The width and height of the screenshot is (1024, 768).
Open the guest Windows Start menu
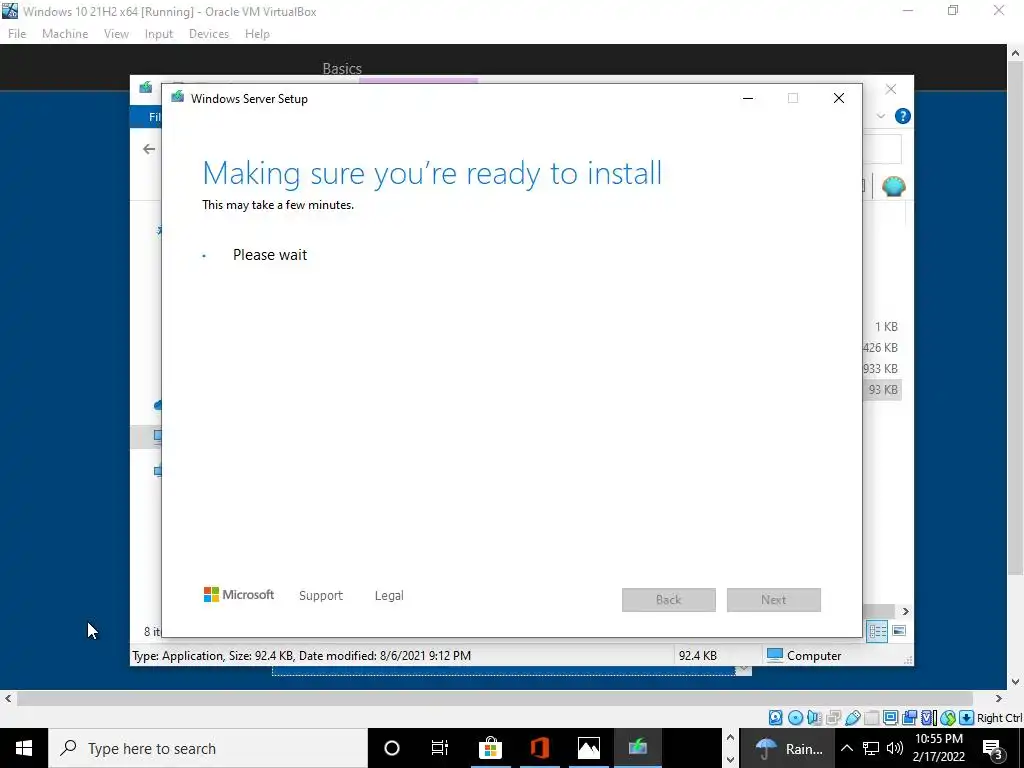(24, 748)
